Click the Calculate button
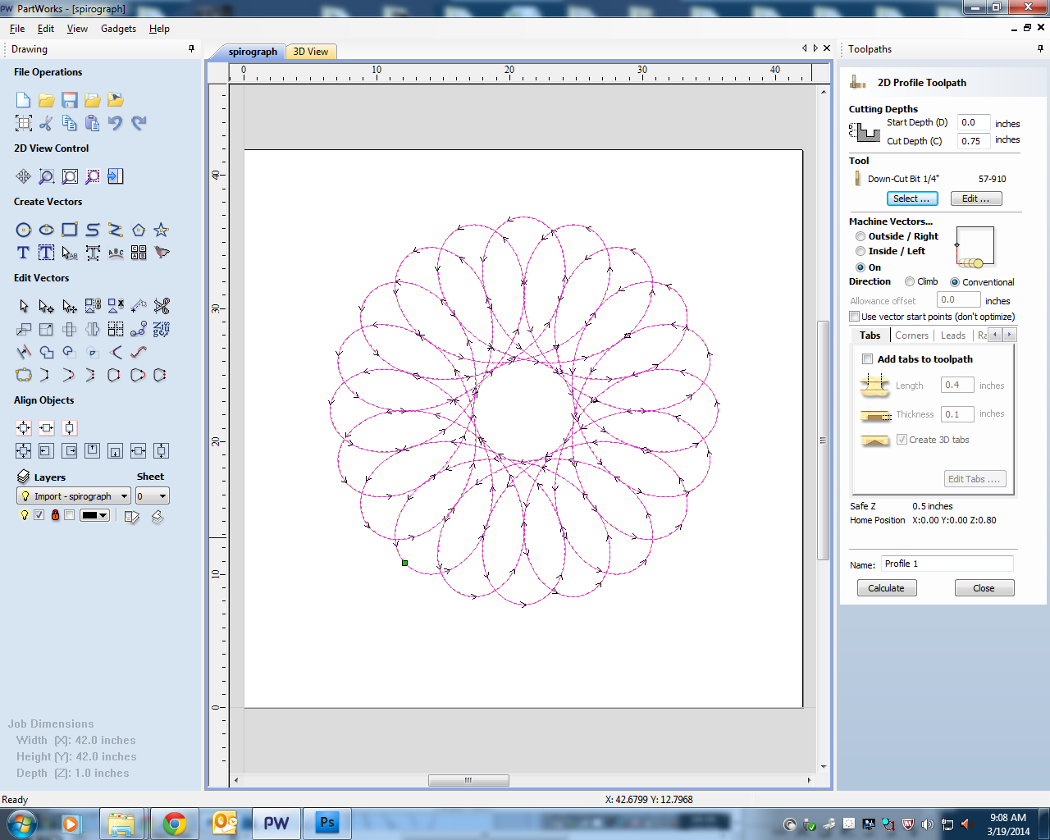The width and height of the screenshot is (1050, 840). (886, 587)
